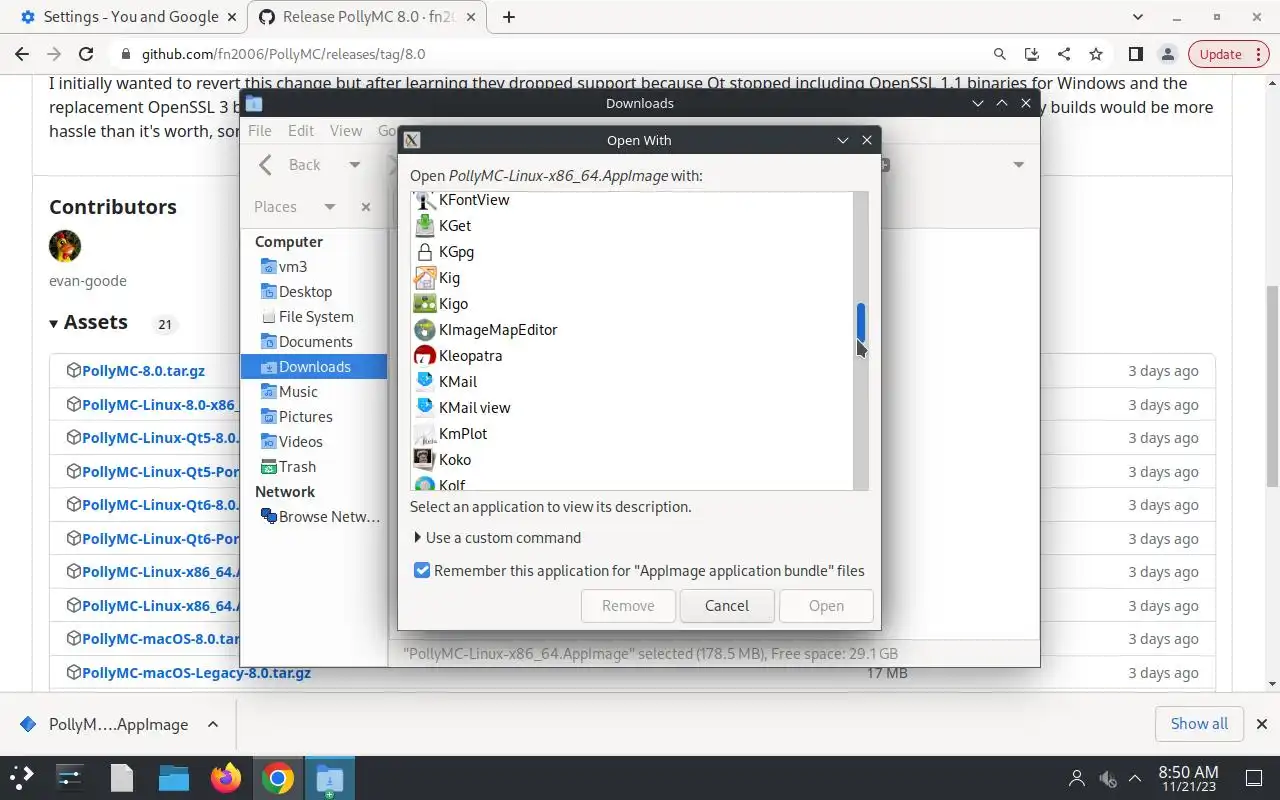Open the File menu in Downloads window
This screenshot has width=1280, height=800.
pos(259,131)
